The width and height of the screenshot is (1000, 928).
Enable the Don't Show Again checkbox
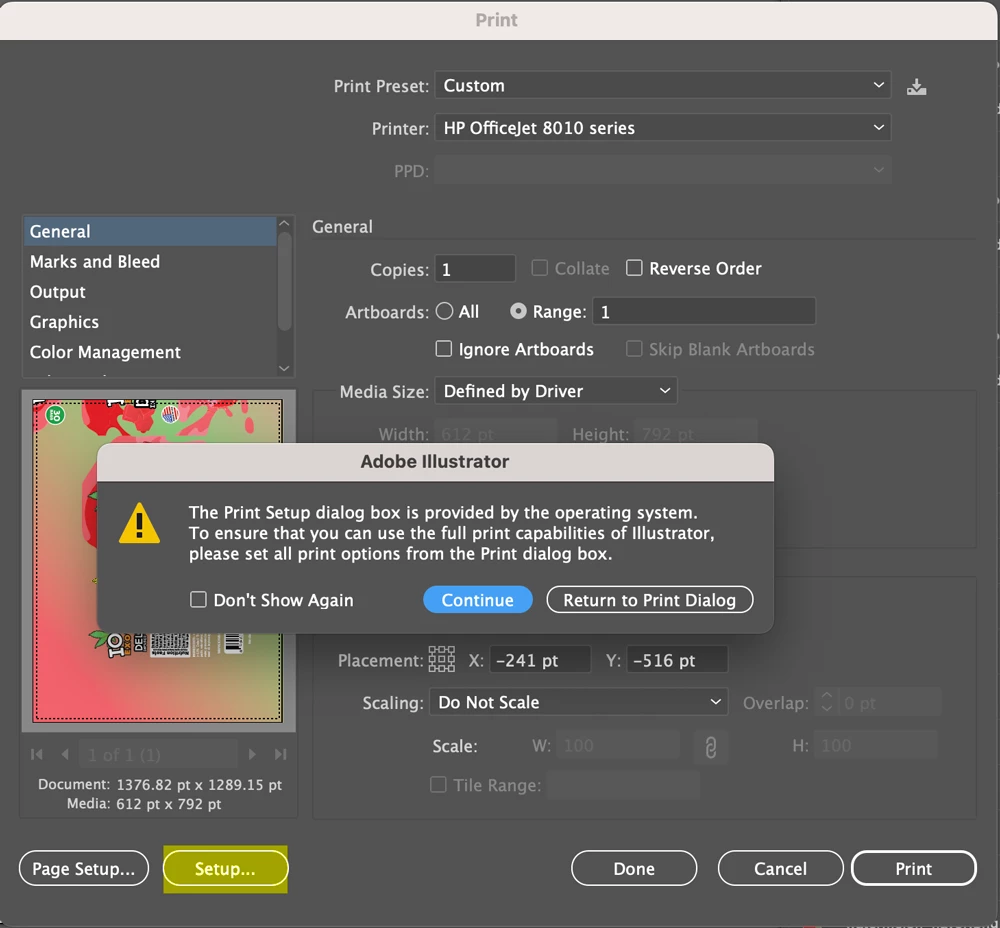(198, 600)
